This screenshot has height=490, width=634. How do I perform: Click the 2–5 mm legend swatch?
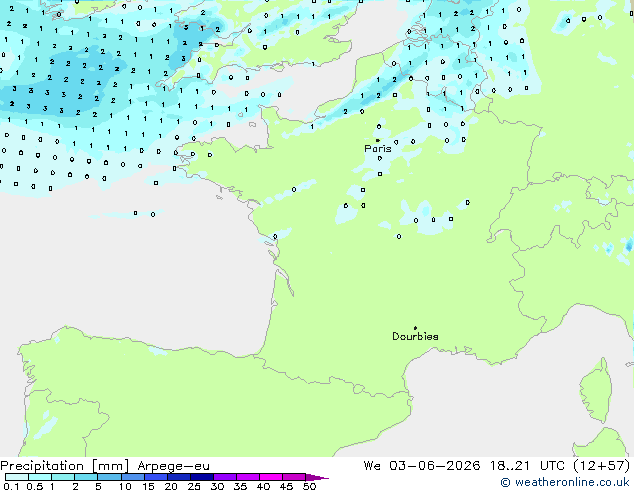point(86,477)
